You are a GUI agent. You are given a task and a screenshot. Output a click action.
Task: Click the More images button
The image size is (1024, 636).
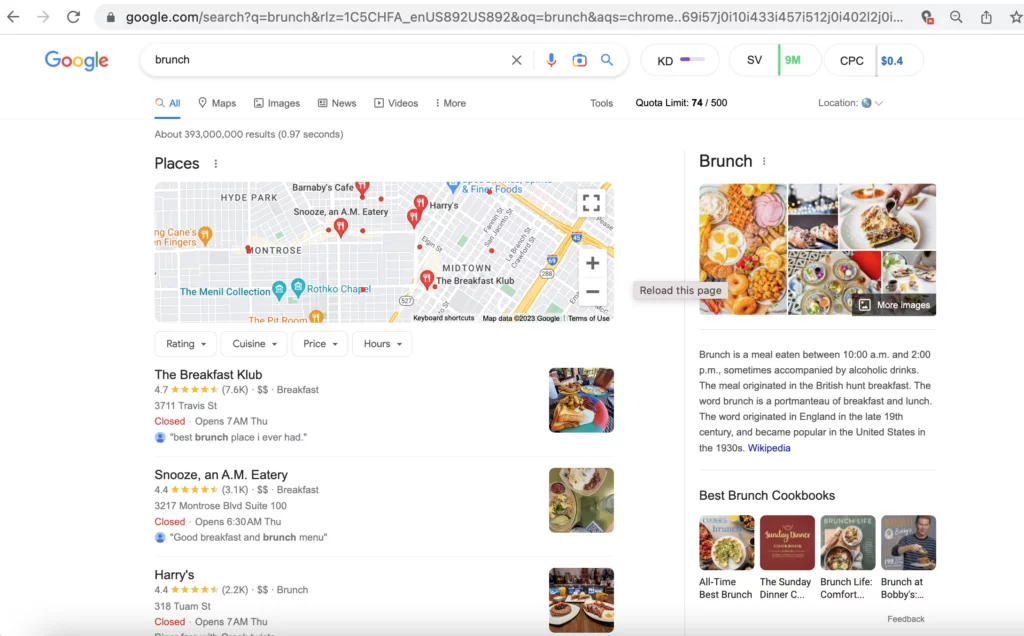[894, 305]
